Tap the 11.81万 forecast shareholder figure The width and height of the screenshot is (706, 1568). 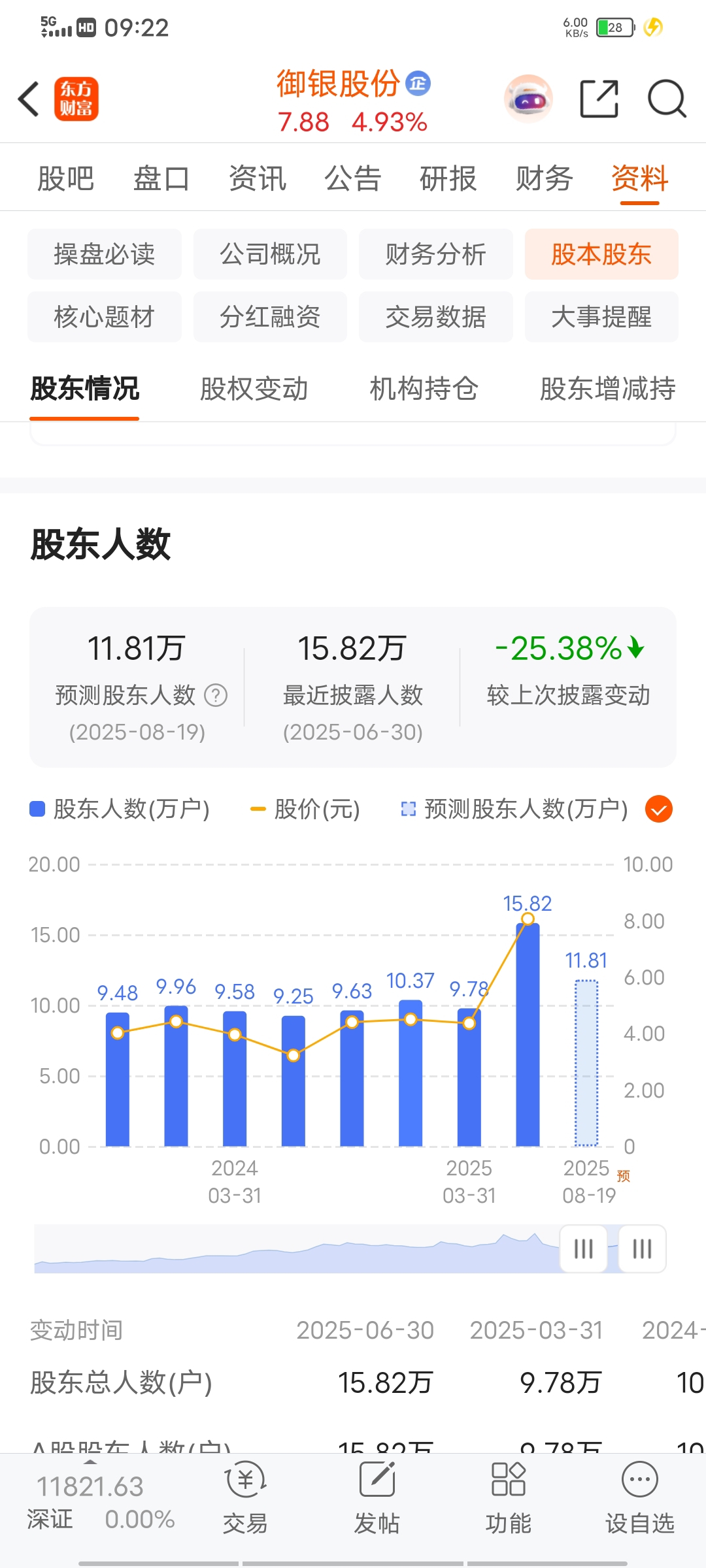coord(137,649)
